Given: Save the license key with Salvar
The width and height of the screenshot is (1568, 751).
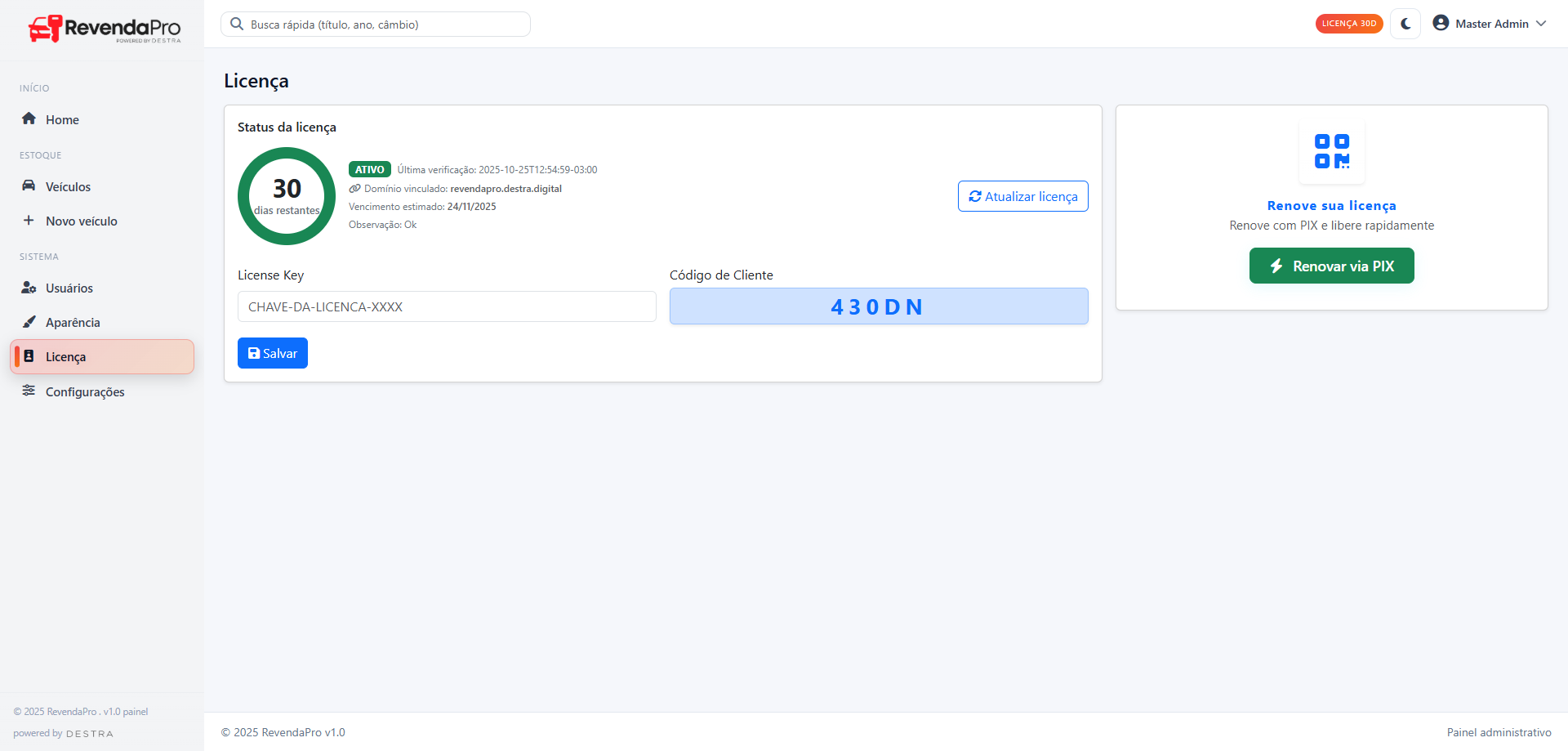Looking at the screenshot, I should [x=272, y=353].
